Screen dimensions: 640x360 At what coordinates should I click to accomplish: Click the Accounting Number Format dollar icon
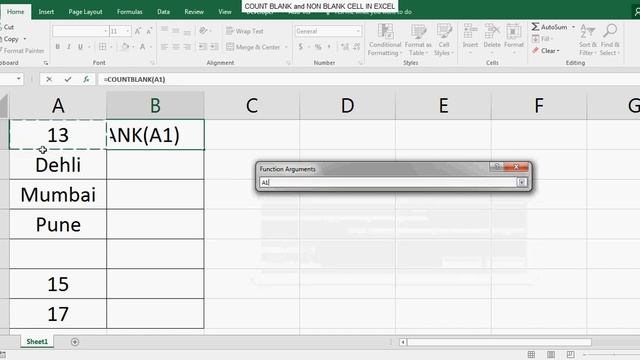pyautogui.click(x=301, y=47)
